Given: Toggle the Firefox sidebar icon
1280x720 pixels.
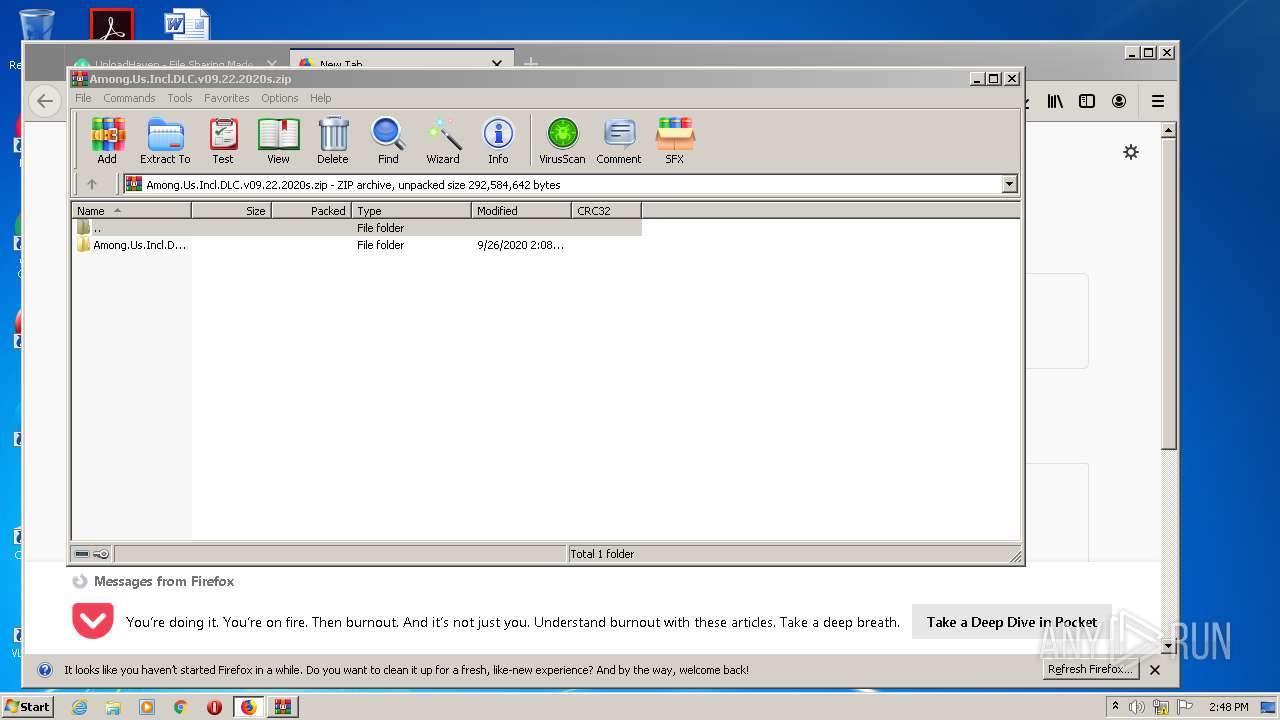Looking at the screenshot, I should pos(1087,101).
